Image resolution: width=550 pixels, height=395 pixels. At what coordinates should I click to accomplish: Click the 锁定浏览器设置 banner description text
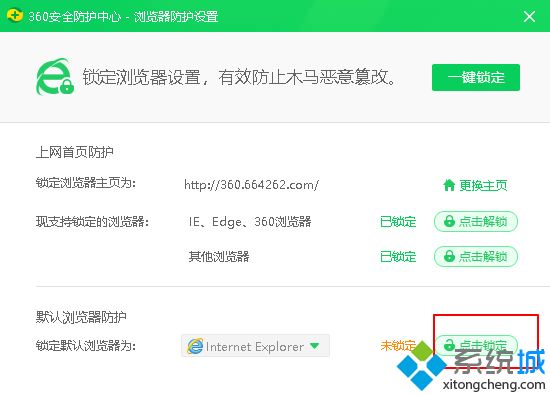tap(240, 77)
